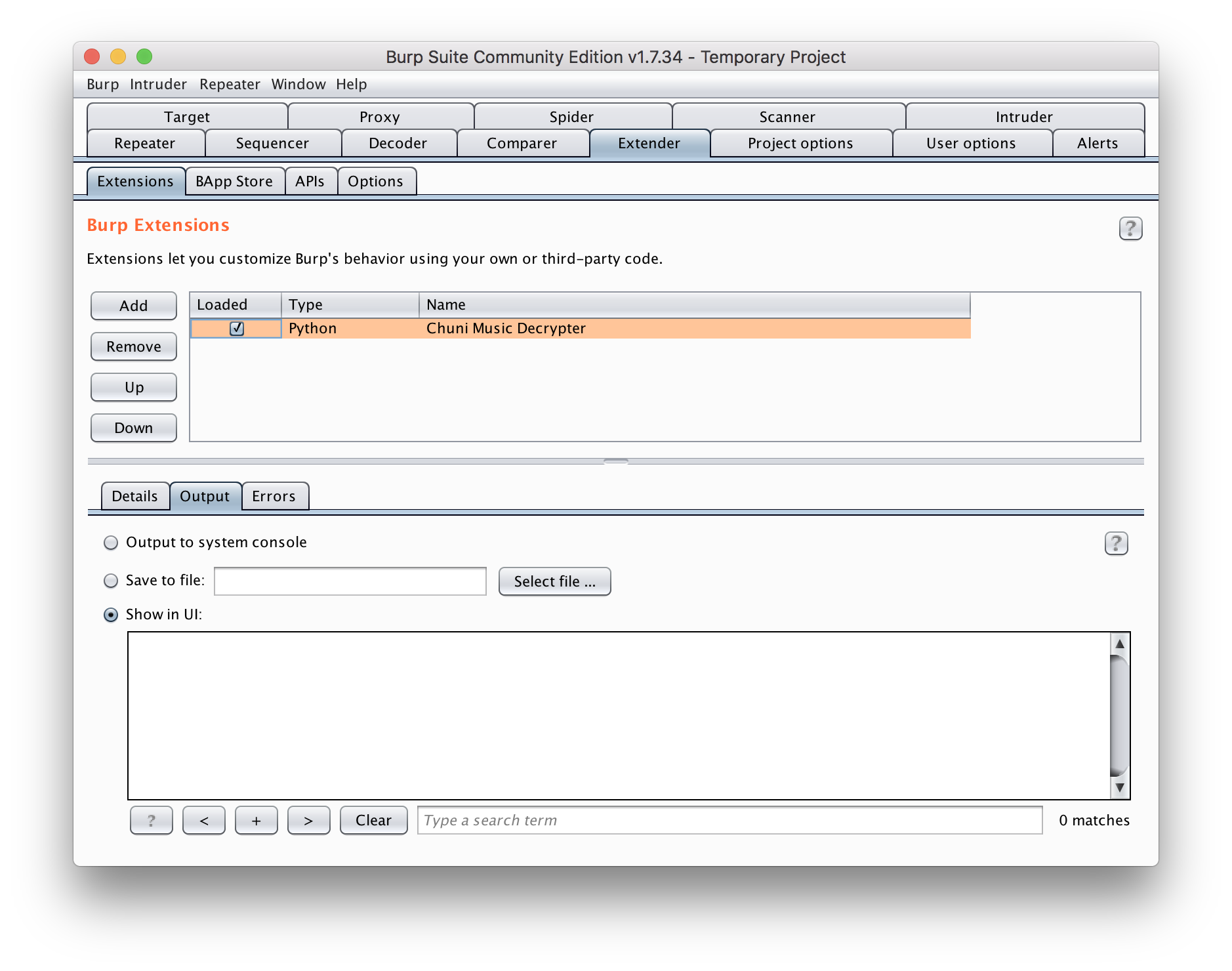Open Burp Extensions help icon
This screenshot has width=1232, height=971.
1130,228
